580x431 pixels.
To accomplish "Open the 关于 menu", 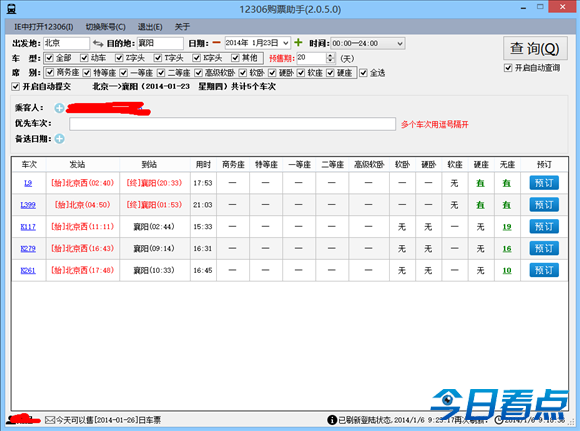I will [x=182, y=27].
